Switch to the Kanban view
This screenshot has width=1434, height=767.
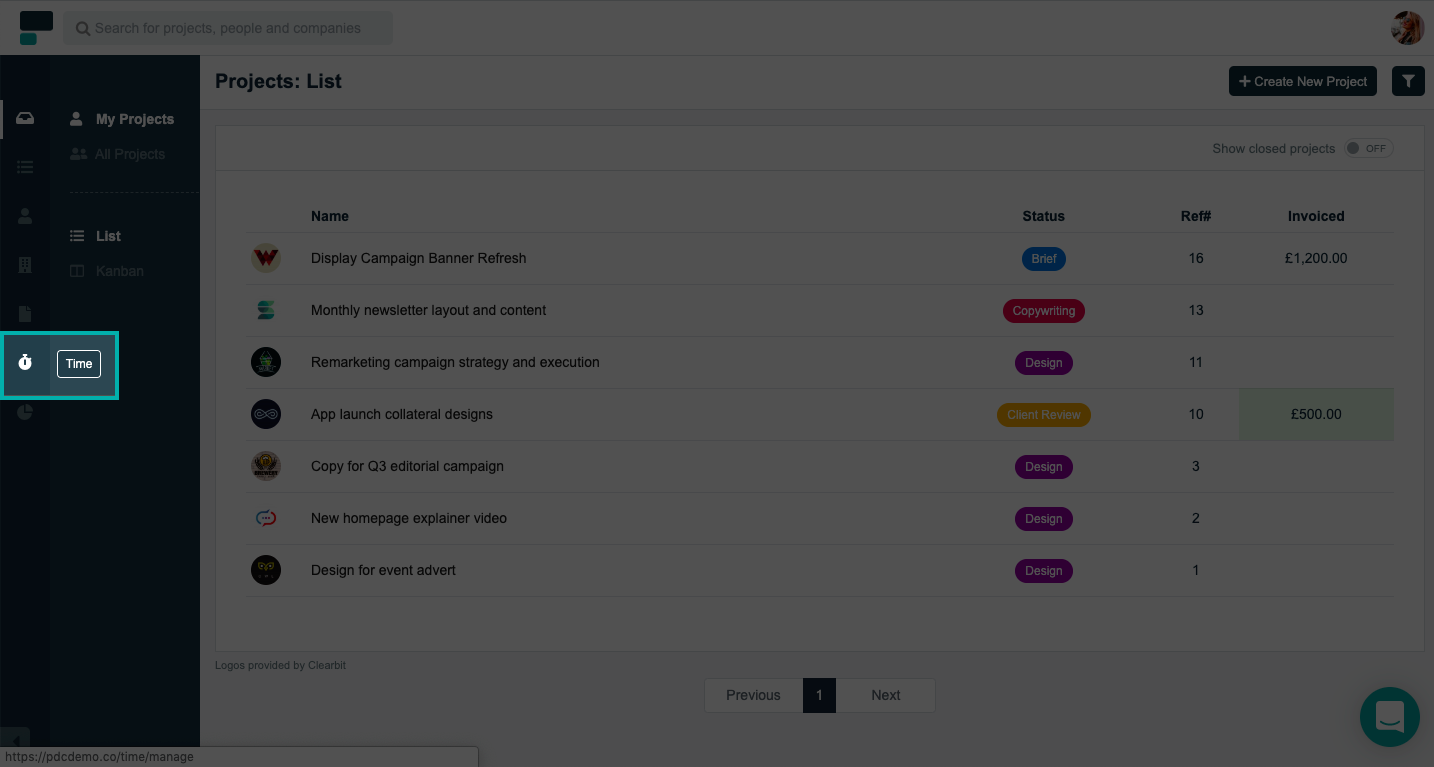119,271
